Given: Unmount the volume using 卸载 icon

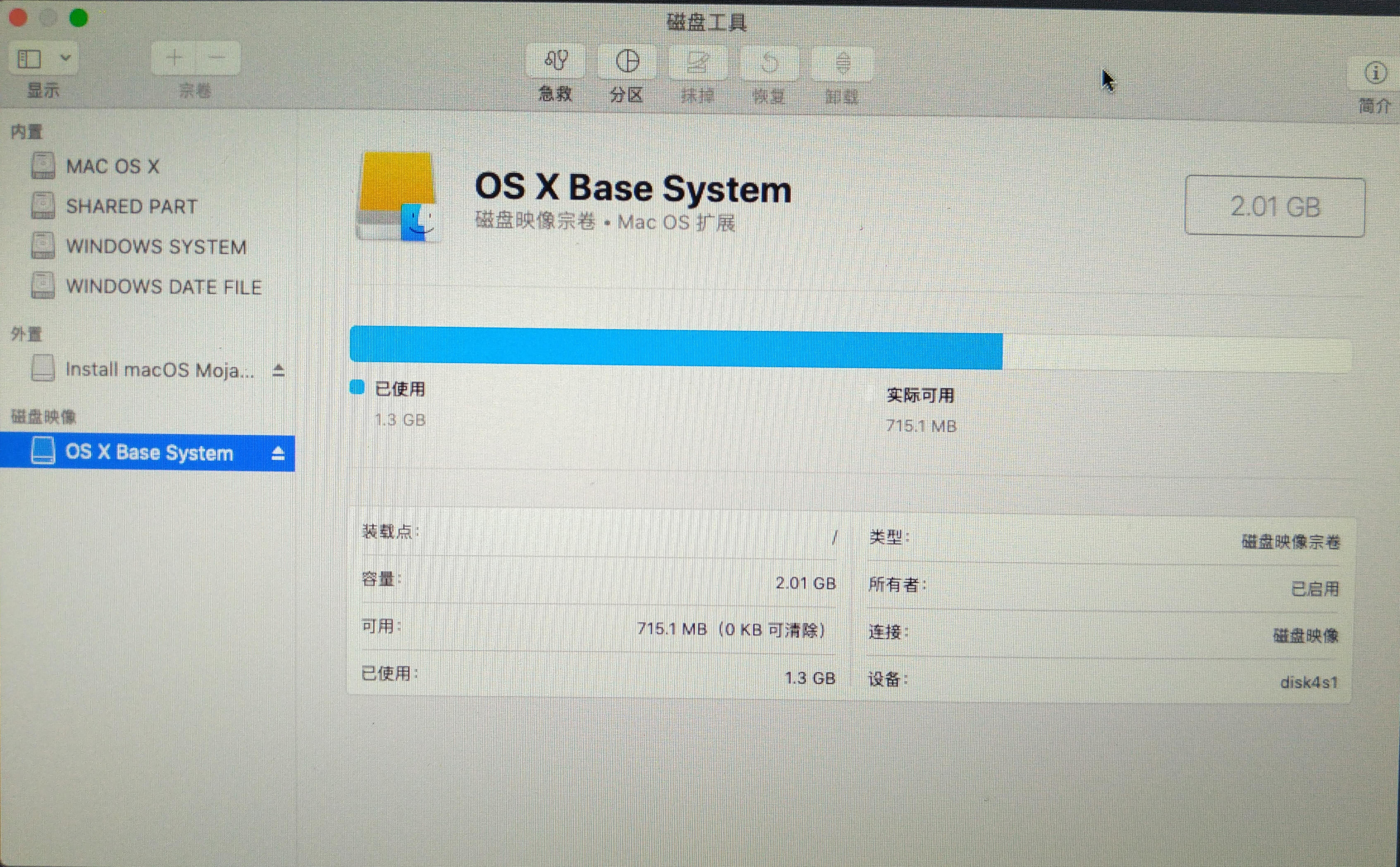Looking at the screenshot, I should pyautogui.click(x=842, y=69).
